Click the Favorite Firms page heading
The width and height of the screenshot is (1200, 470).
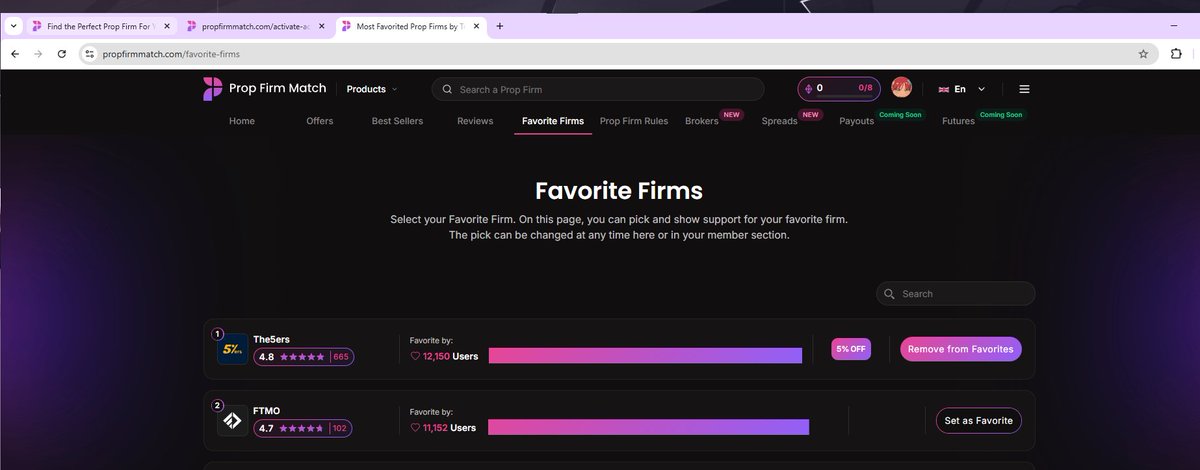point(619,190)
